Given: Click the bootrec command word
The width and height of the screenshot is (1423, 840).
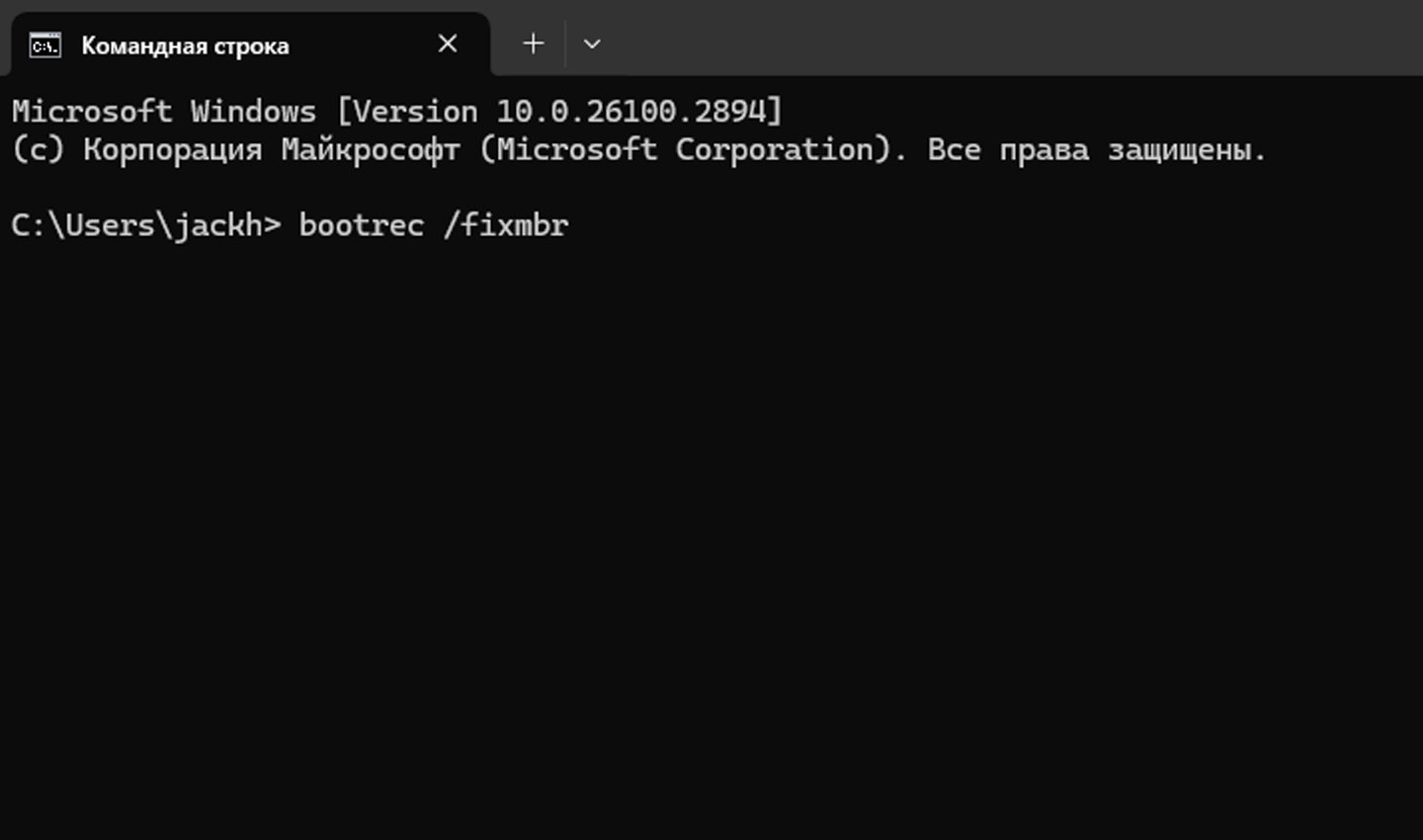Looking at the screenshot, I should [x=362, y=225].
